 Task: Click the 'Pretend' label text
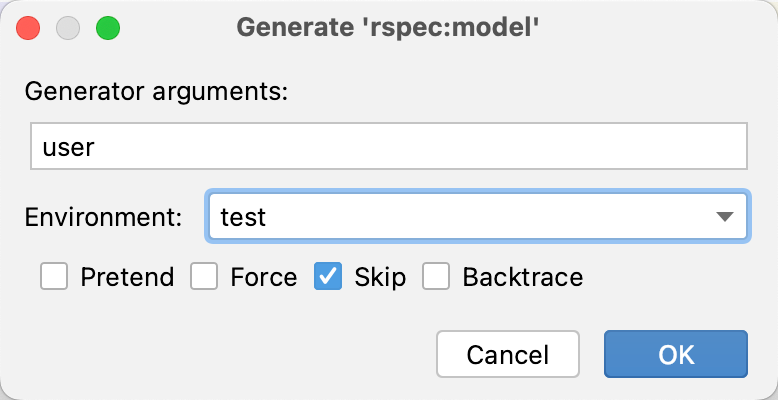[127, 276]
